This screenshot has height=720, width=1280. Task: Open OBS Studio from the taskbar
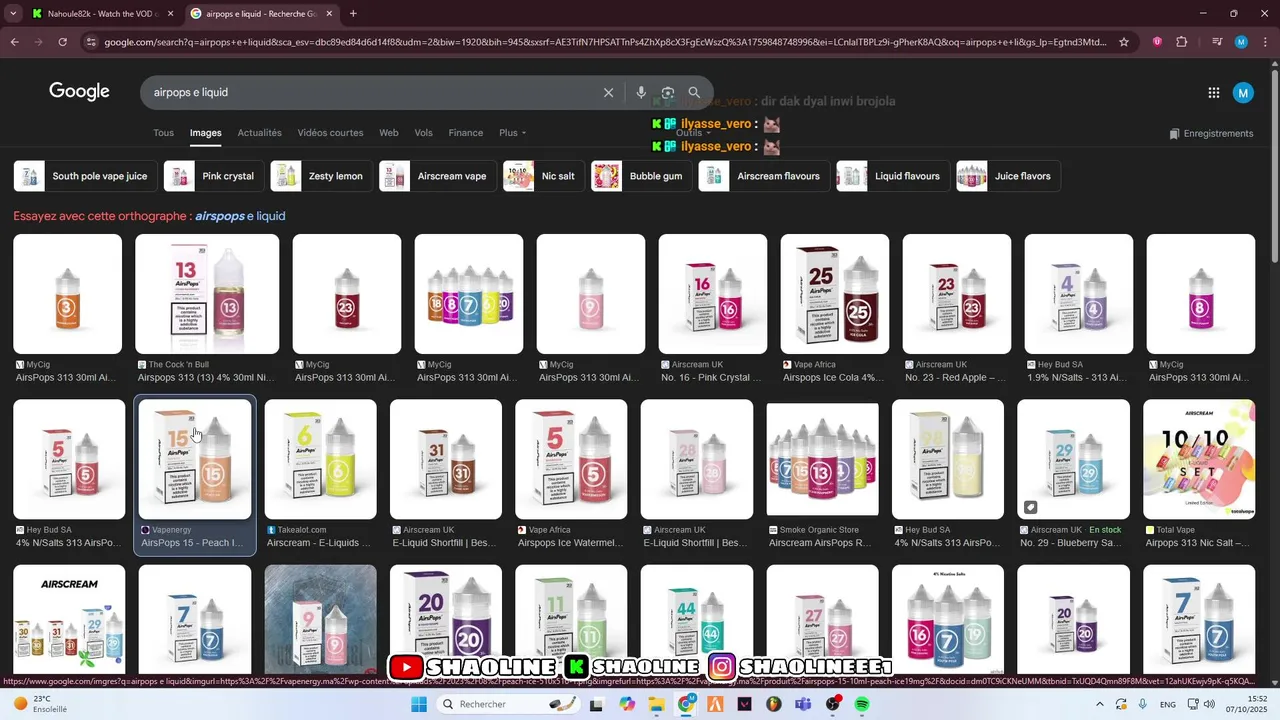click(x=833, y=704)
